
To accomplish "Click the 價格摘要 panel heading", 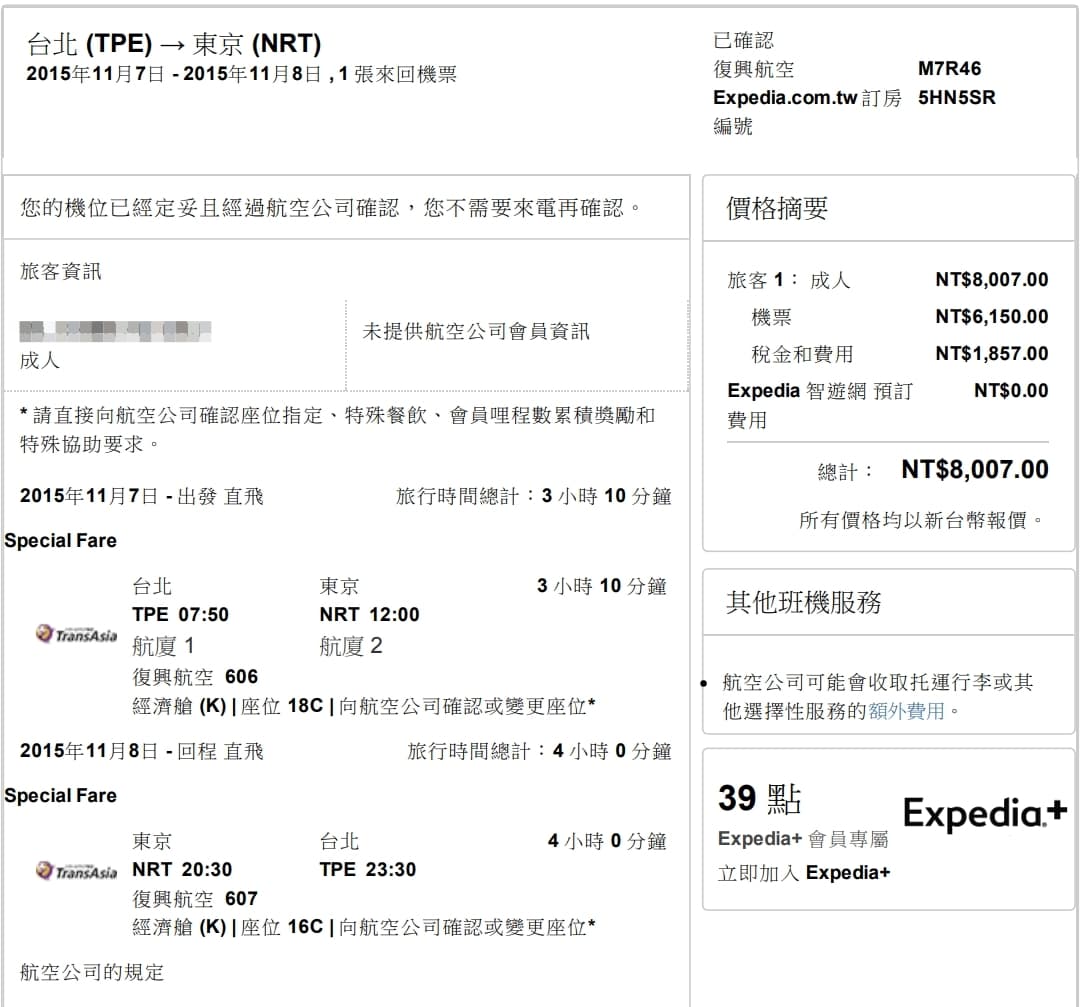I will (776, 208).
